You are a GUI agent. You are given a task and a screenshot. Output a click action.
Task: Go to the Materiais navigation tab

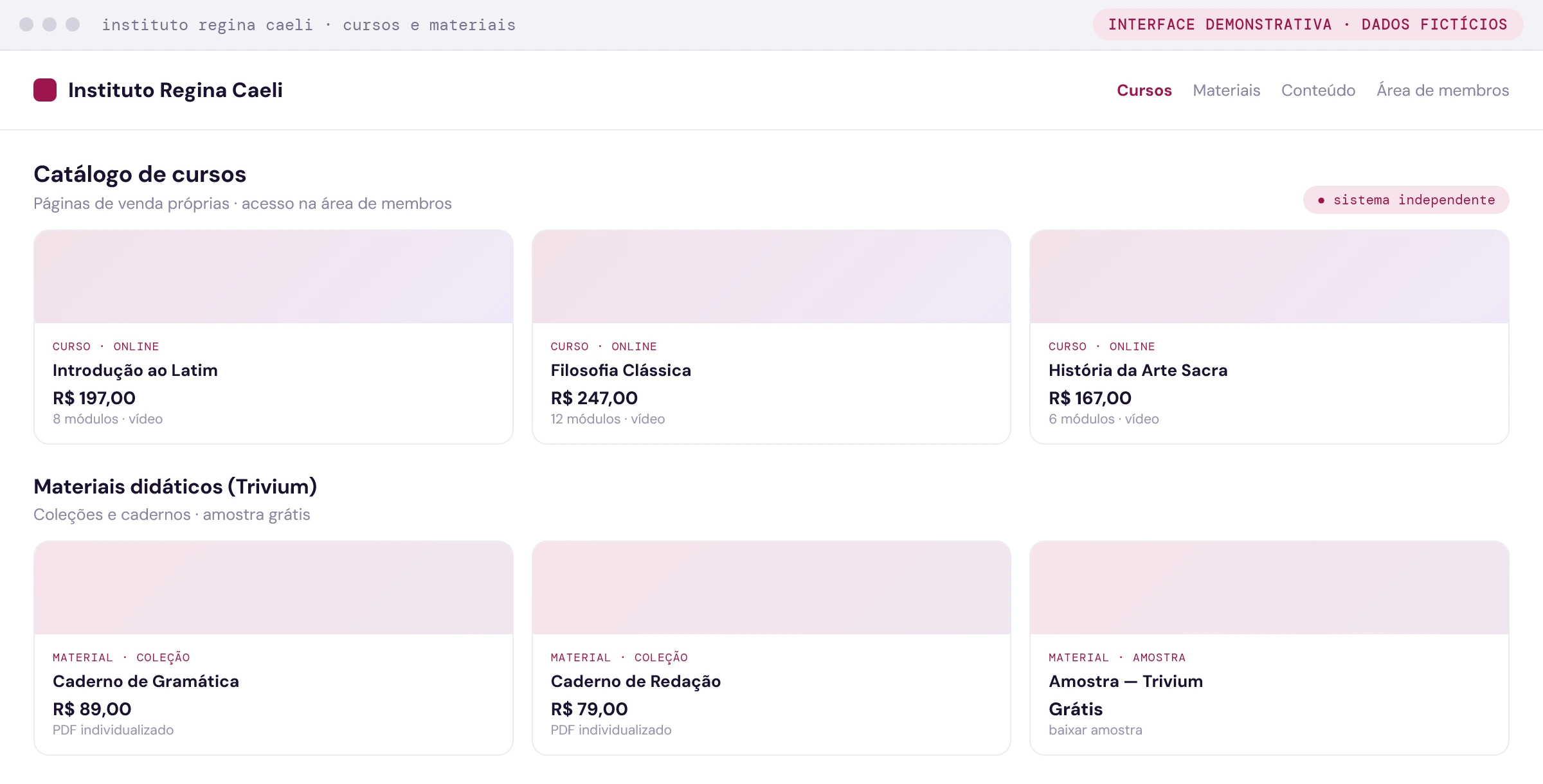[x=1226, y=91]
